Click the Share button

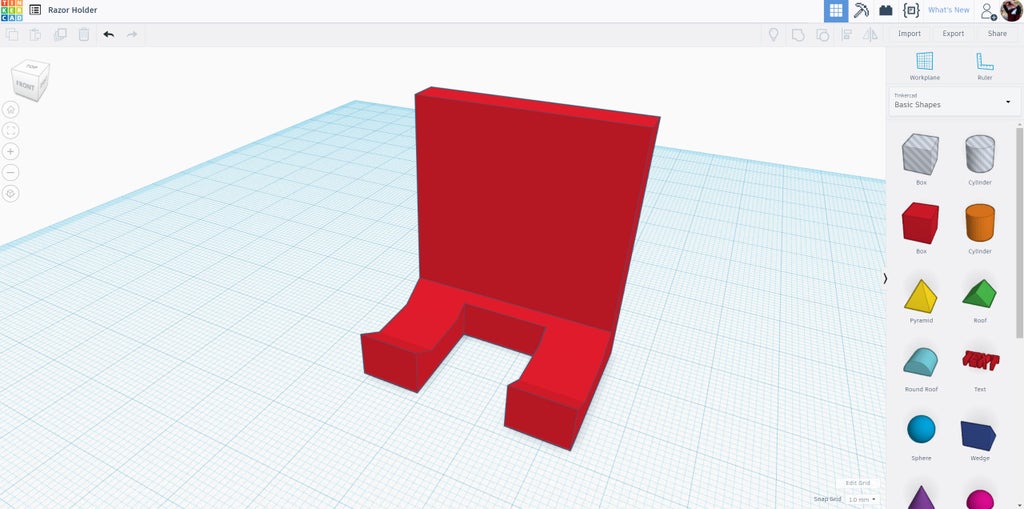pyautogui.click(x=997, y=34)
